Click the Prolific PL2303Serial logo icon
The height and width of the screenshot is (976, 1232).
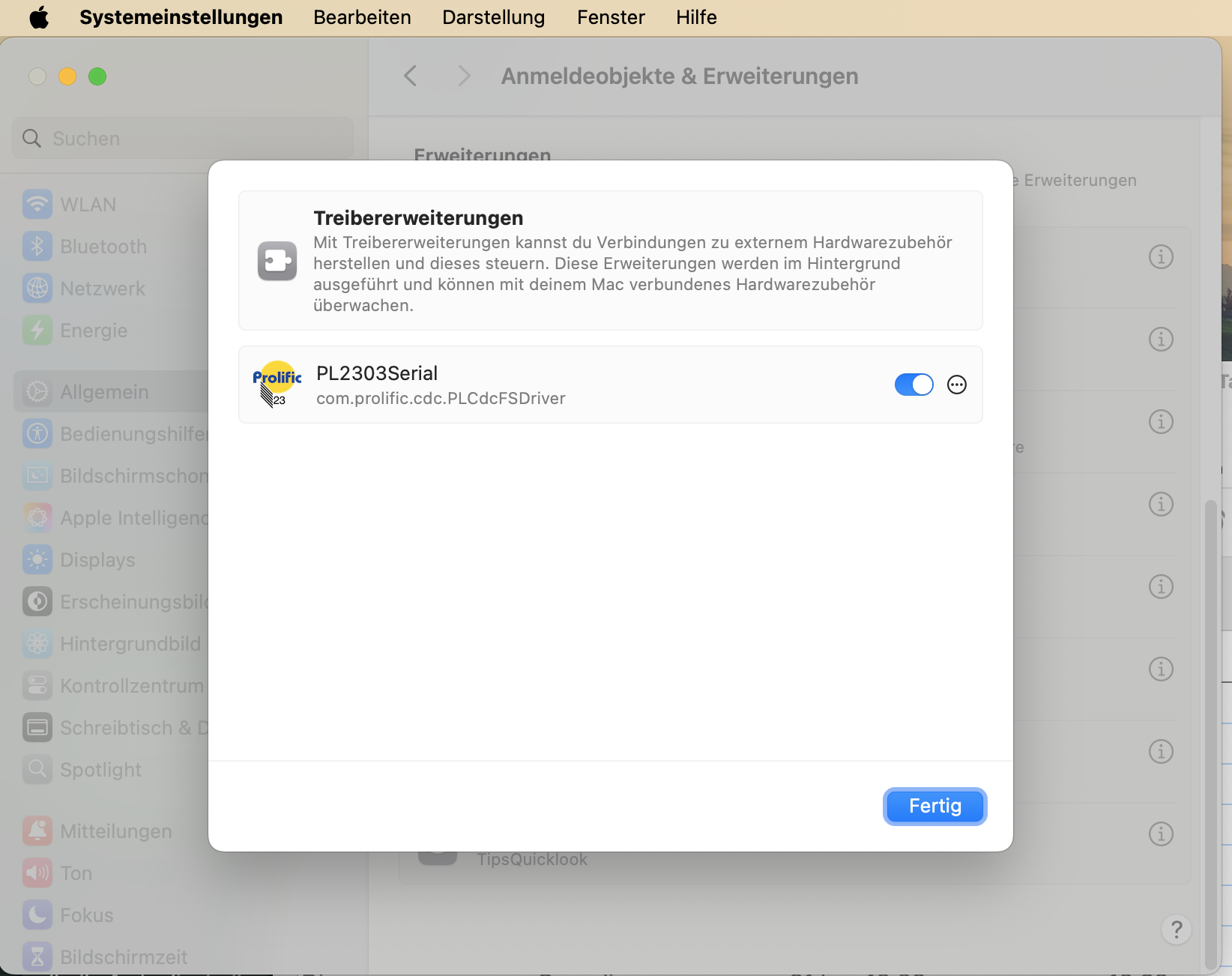(277, 385)
